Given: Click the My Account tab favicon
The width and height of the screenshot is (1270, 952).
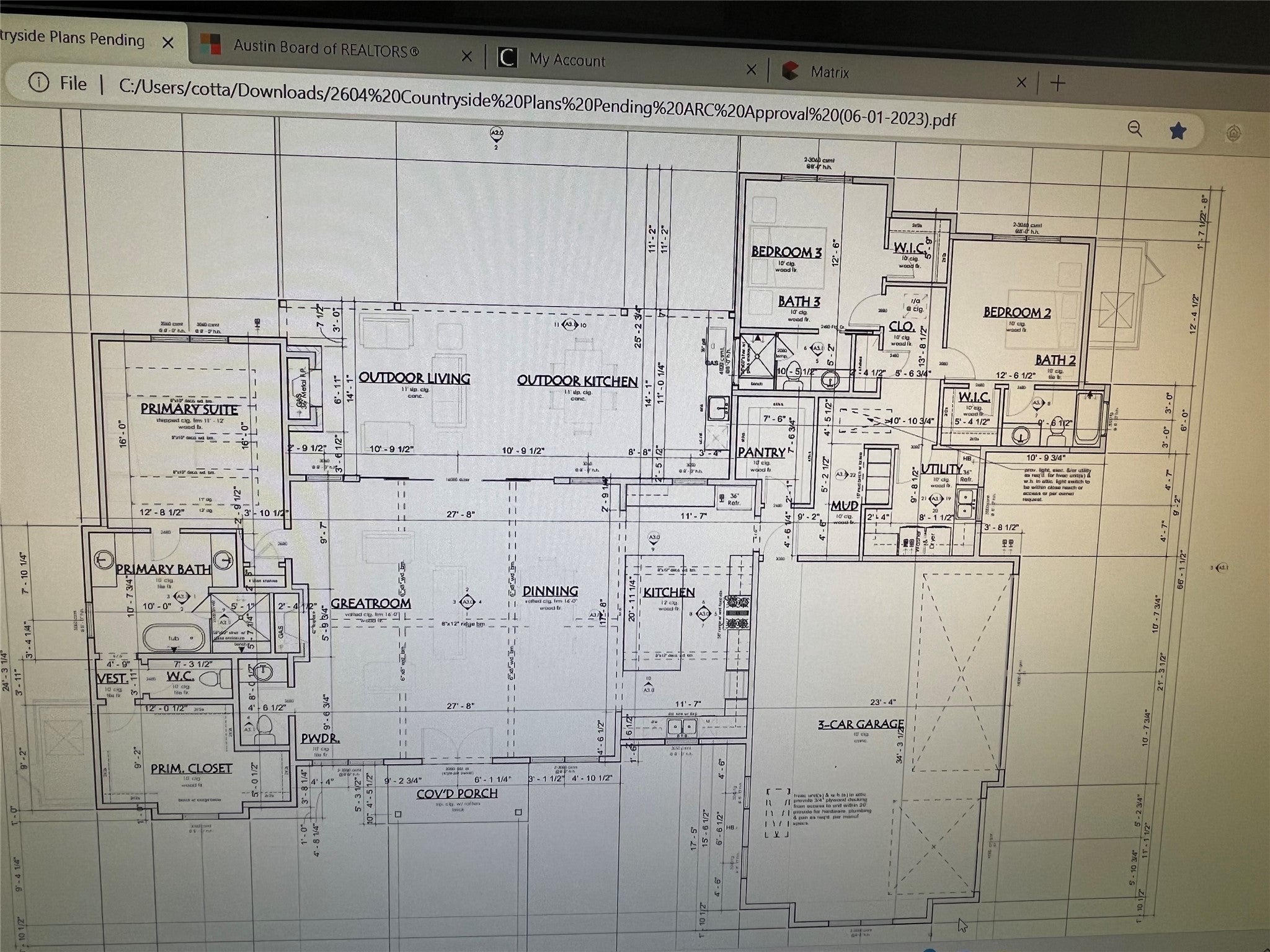Looking at the screenshot, I should click(507, 58).
